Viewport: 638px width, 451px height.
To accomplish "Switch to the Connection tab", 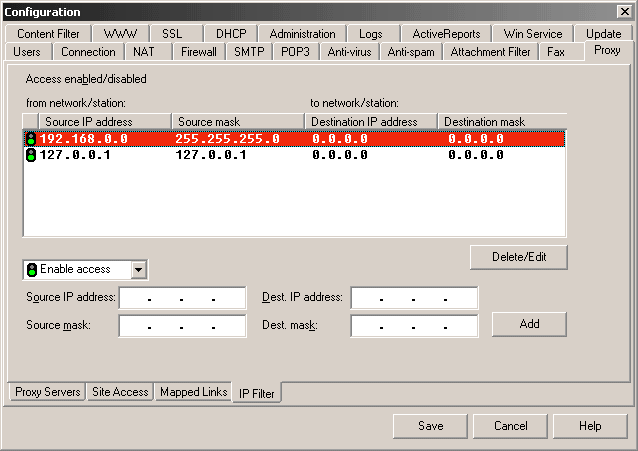I will point(88,52).
